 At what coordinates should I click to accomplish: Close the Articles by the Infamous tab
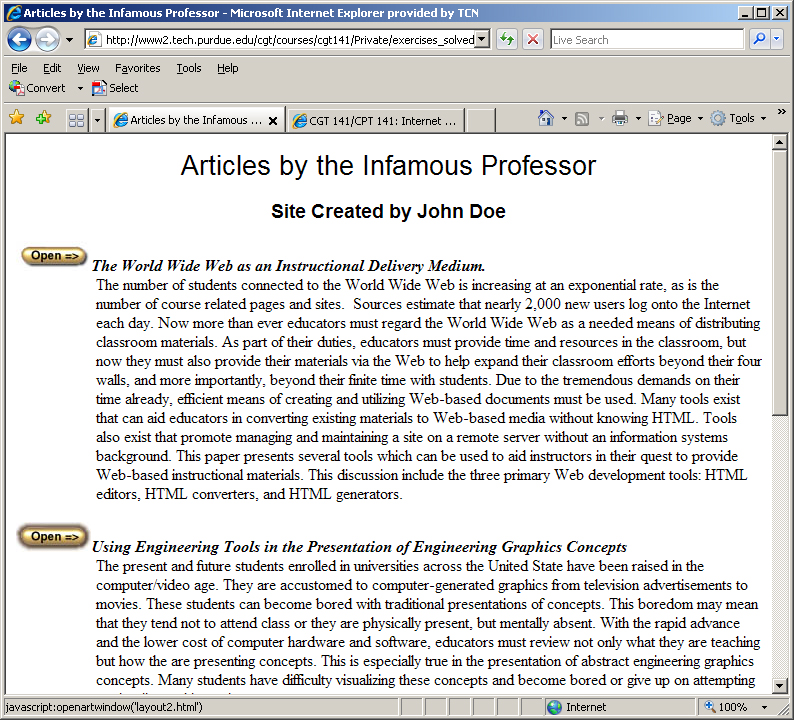coord(272,121)
